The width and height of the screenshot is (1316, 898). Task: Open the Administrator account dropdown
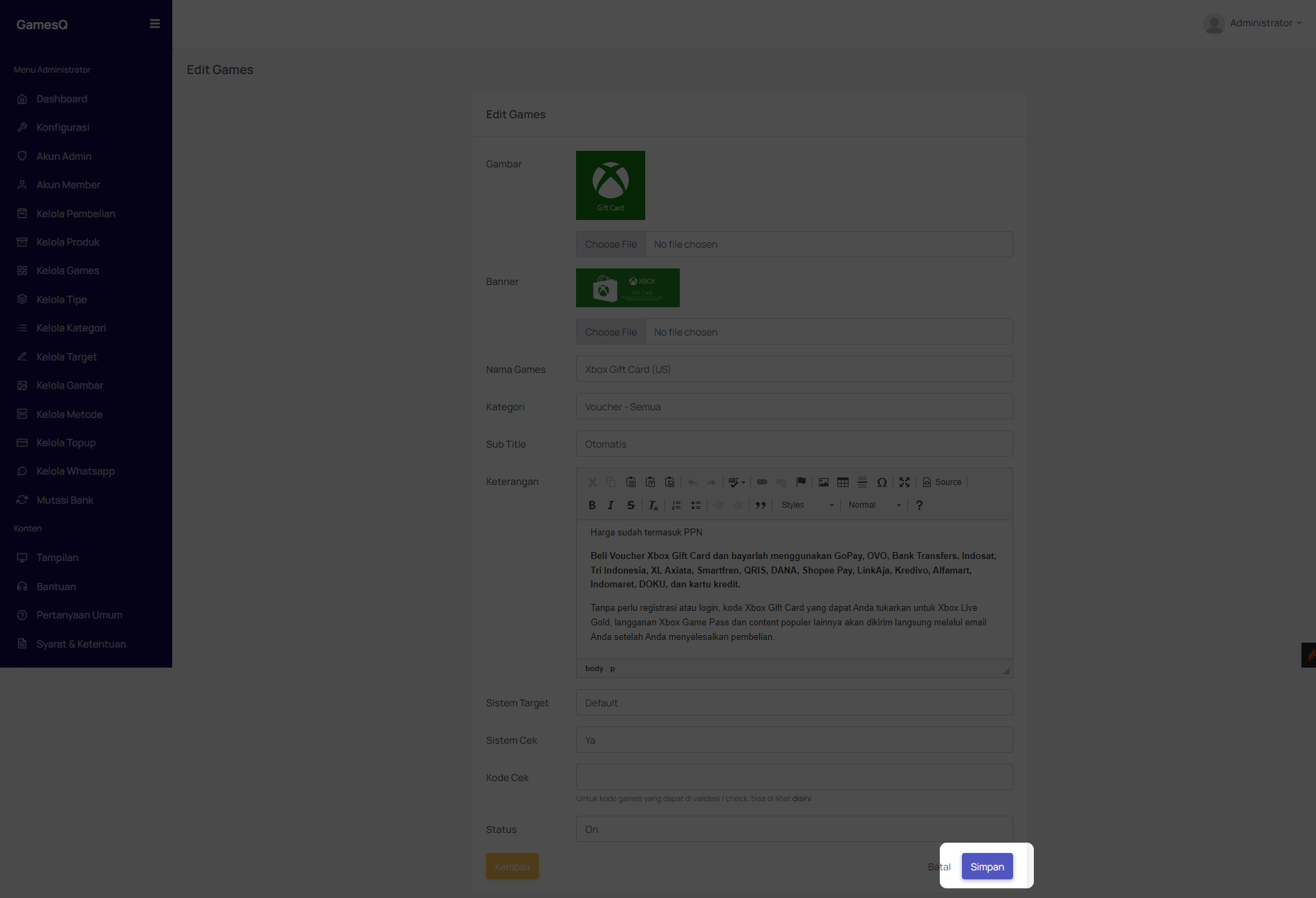[1253, 24]
